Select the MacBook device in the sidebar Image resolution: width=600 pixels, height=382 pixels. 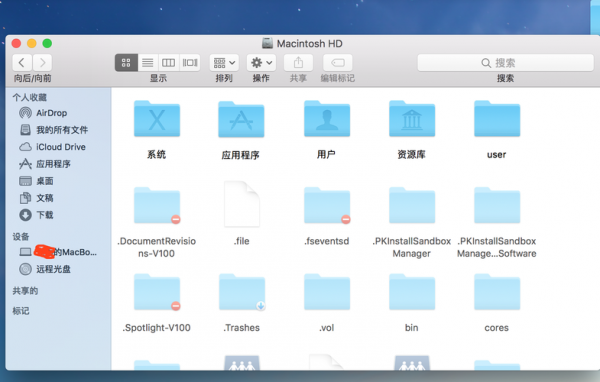tap(58, 252)
